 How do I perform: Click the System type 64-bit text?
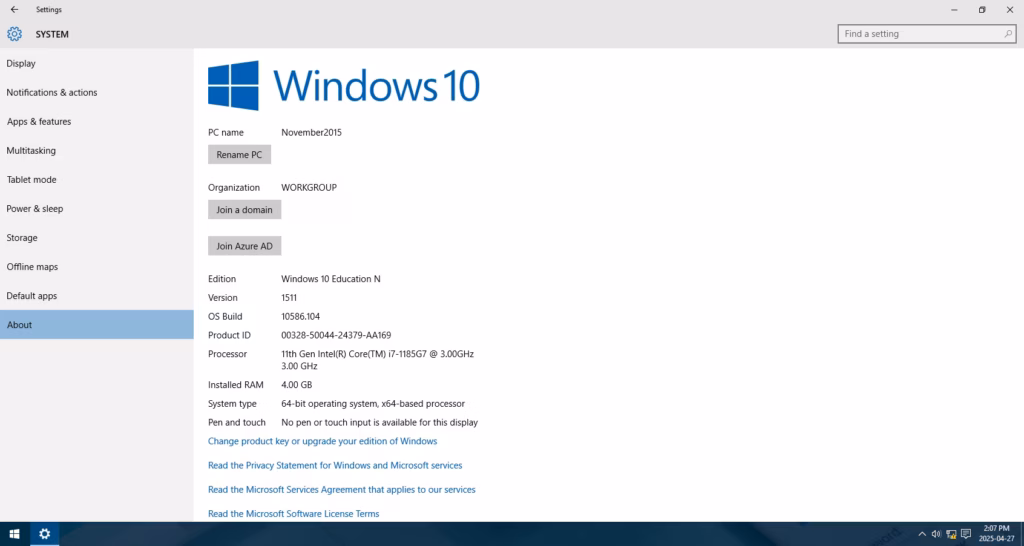[x=373, y=404]
